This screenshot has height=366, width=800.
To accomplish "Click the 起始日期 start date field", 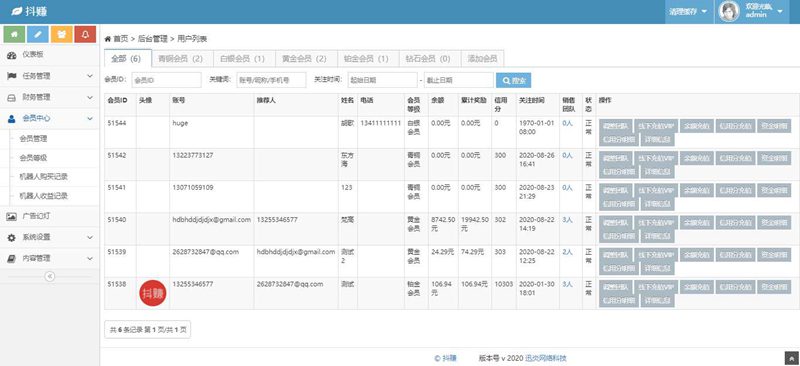I will (x=382, y=80).
